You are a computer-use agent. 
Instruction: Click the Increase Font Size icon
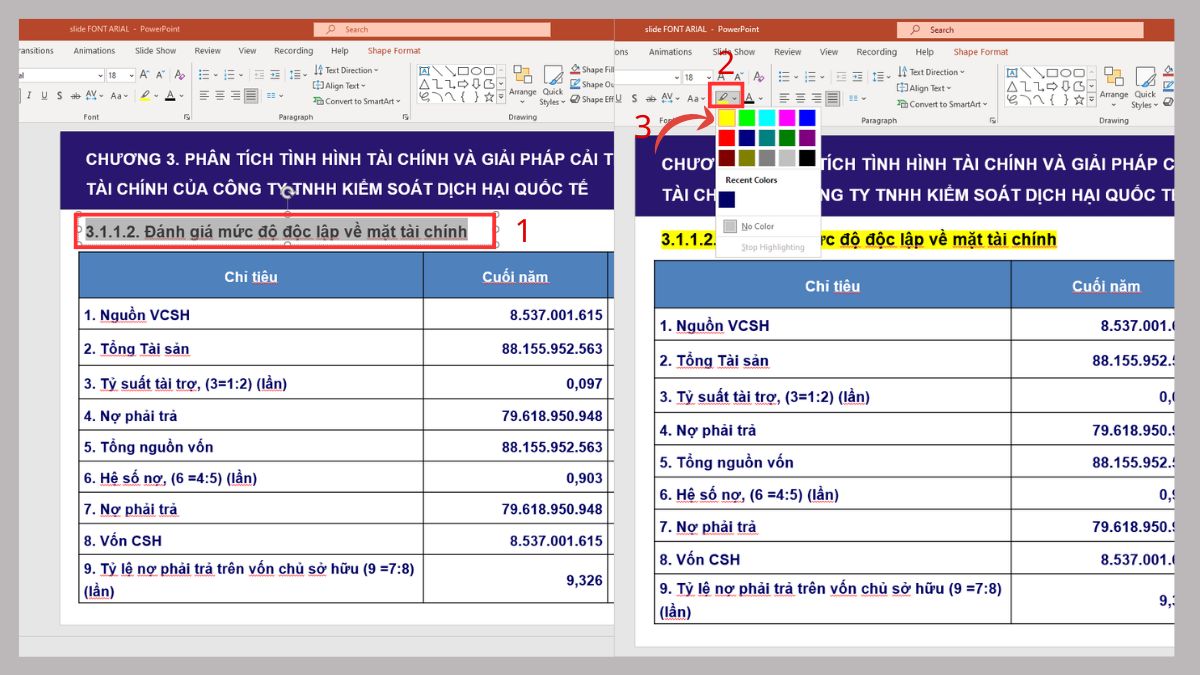pyautogui.click(x=143, y=75)
